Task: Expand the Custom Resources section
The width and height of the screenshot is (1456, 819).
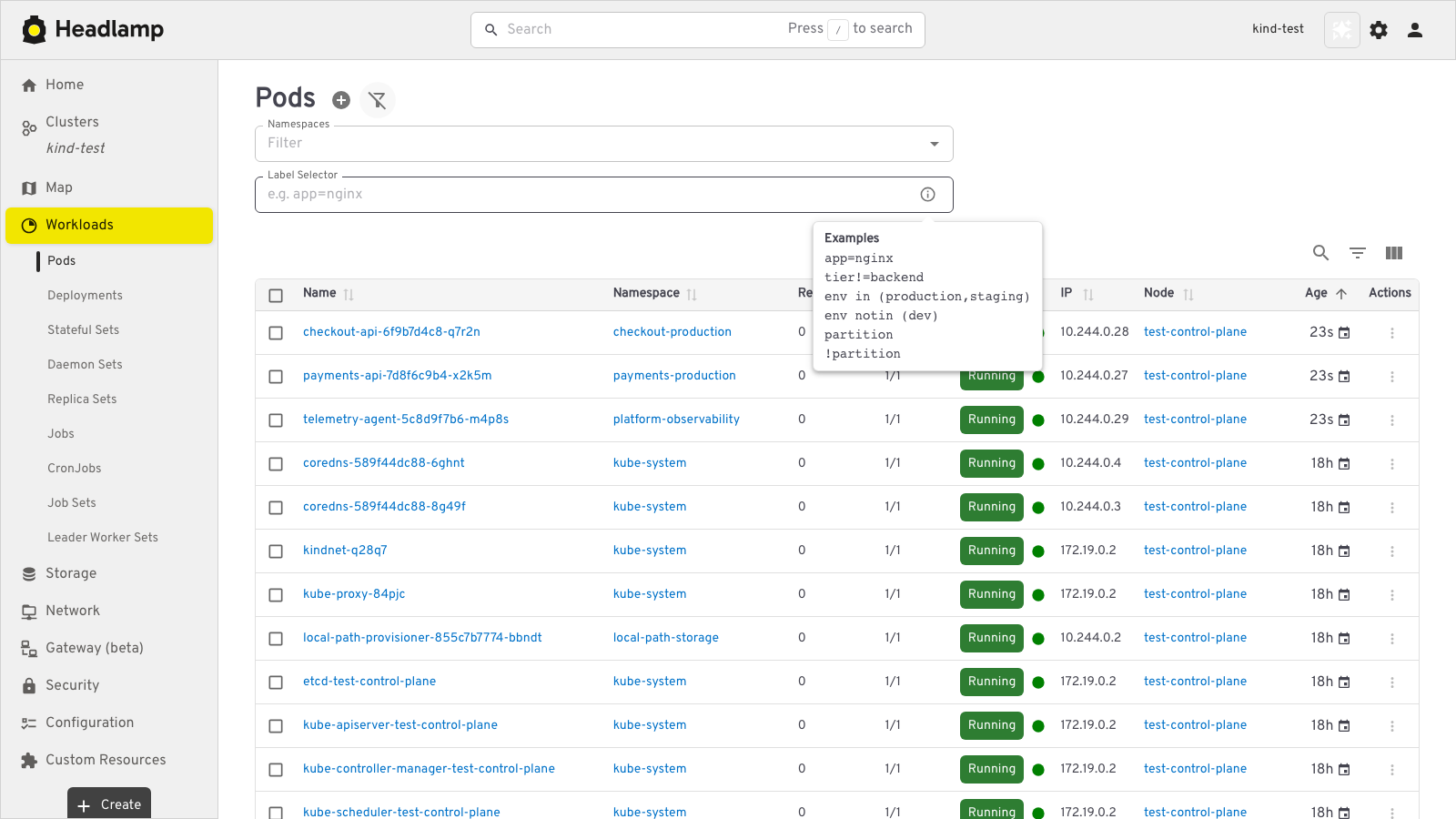Action: pyautogui.click(x=109, y=760)
